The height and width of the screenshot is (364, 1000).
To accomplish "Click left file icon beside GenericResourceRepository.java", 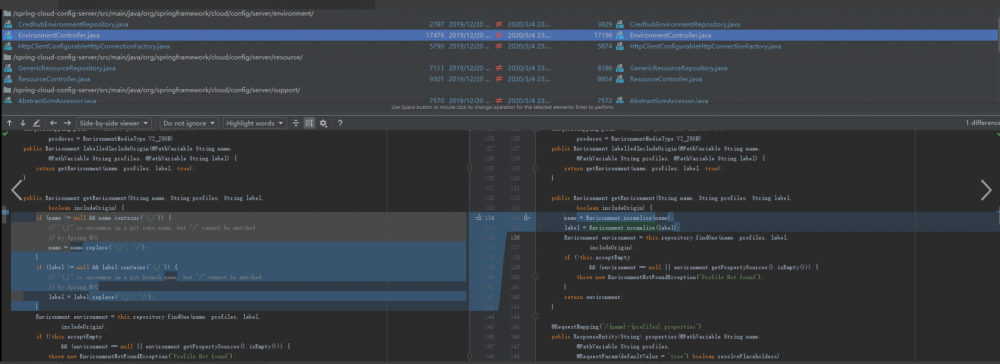I will coord(8,68).
